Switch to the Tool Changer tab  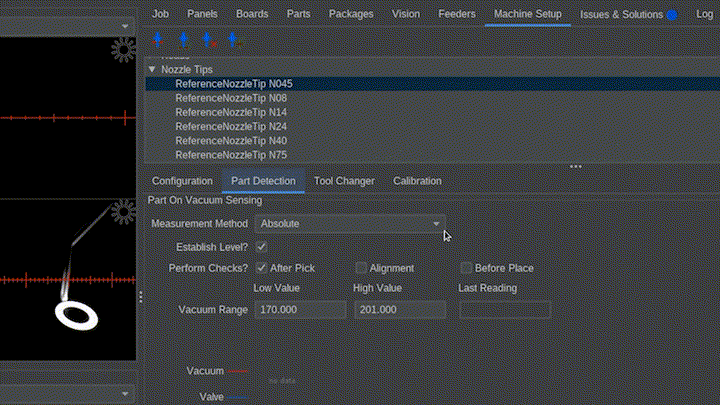click(344, 181)
